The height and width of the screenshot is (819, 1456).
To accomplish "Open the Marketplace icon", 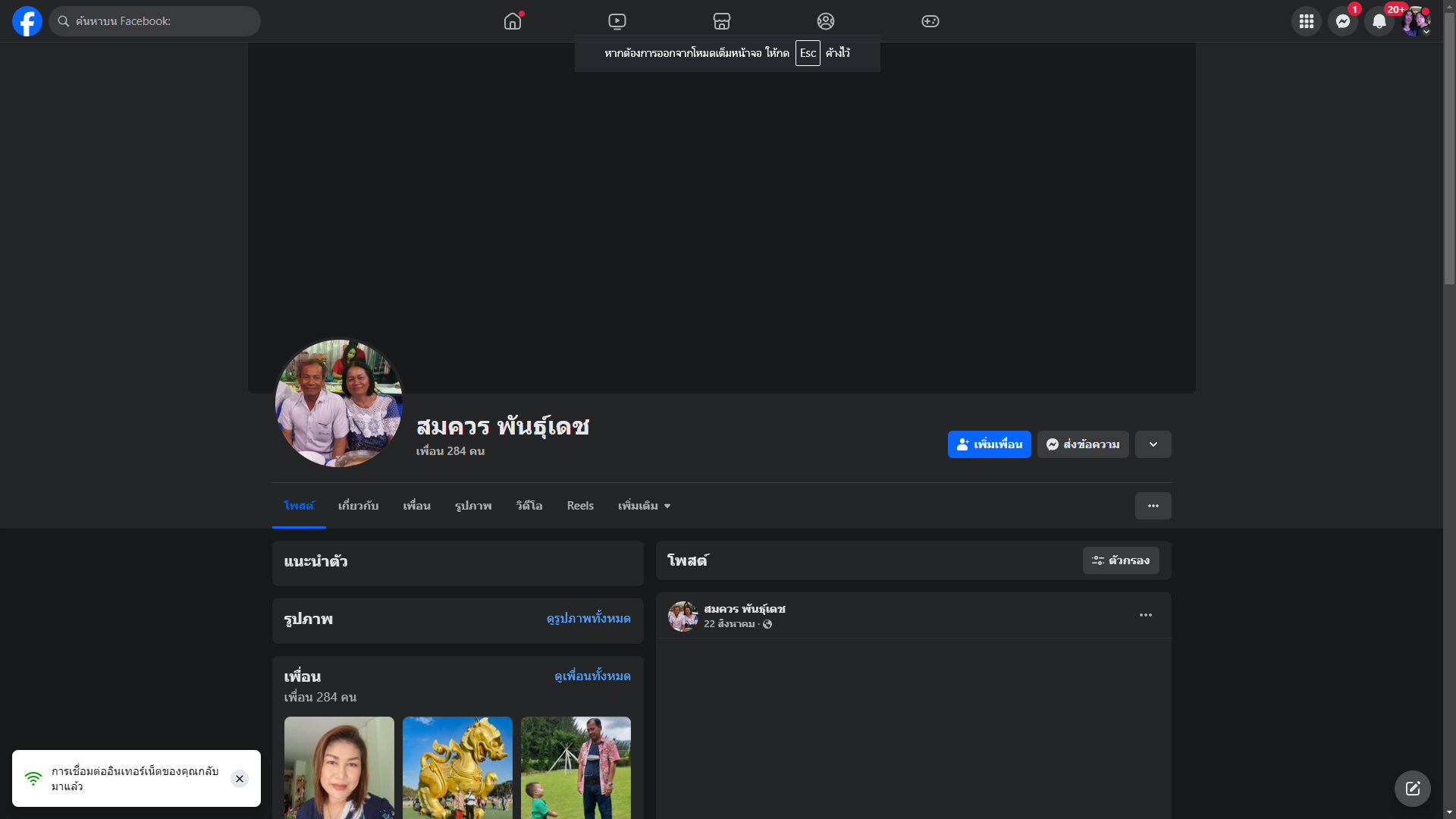I will (722, 21).
